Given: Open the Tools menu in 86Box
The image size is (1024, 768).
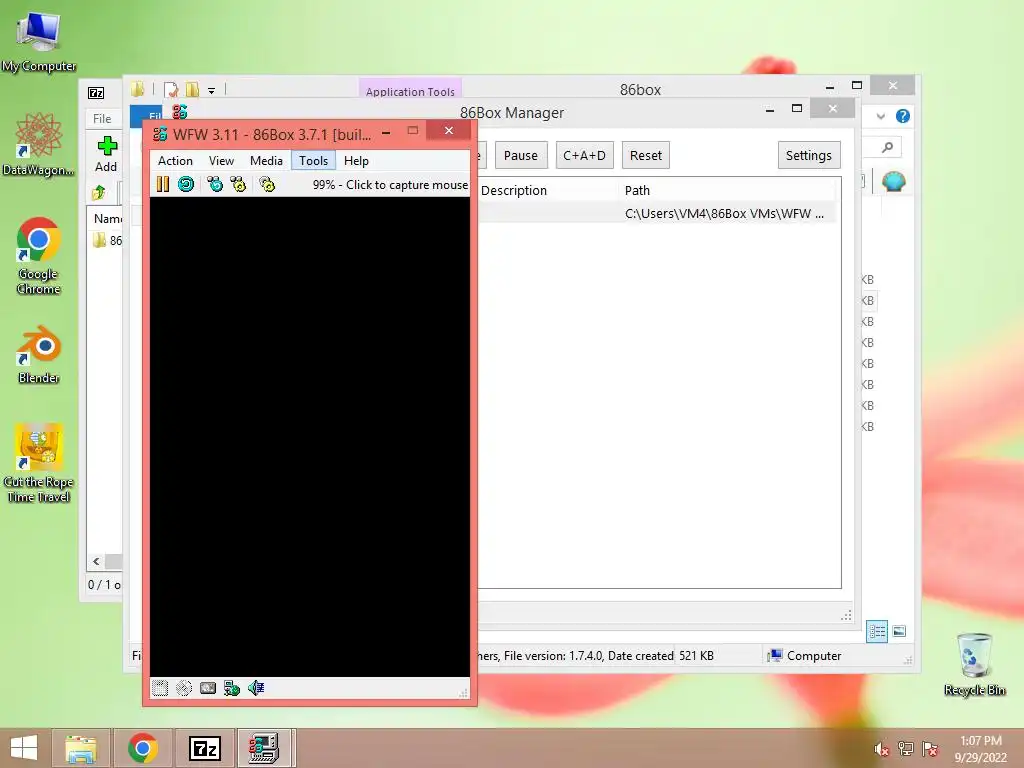Looking at the screenshot, I should pyautogui.click(x=313, y=161).
